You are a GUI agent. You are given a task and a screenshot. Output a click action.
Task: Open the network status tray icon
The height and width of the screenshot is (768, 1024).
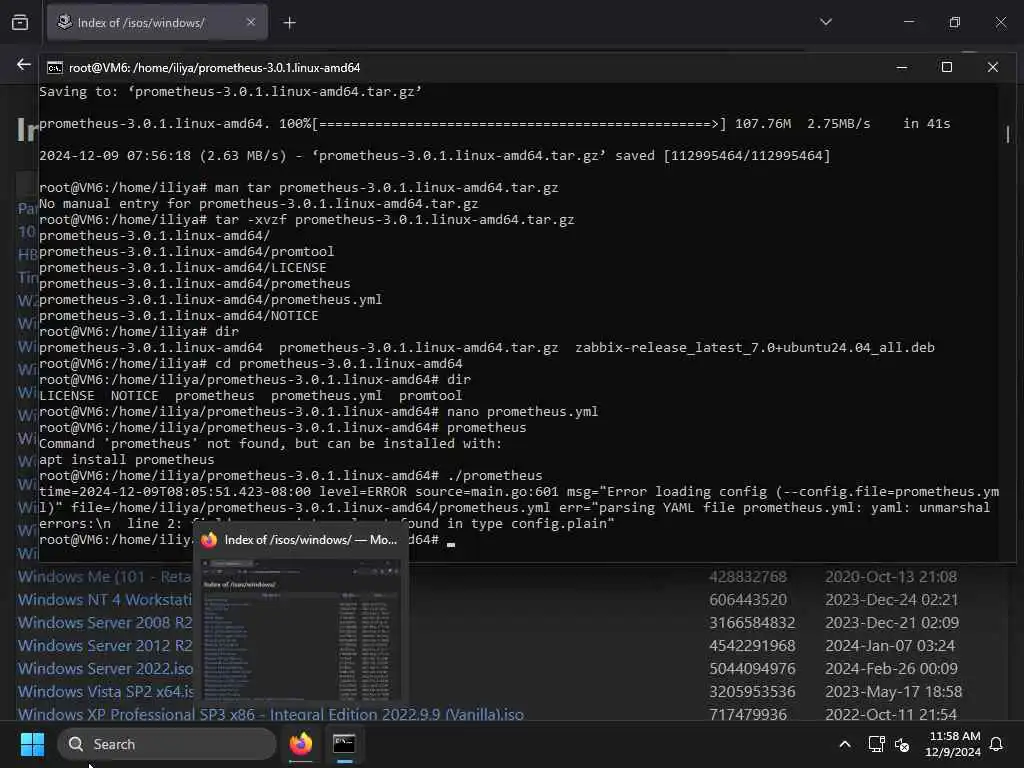click(876, 744)
